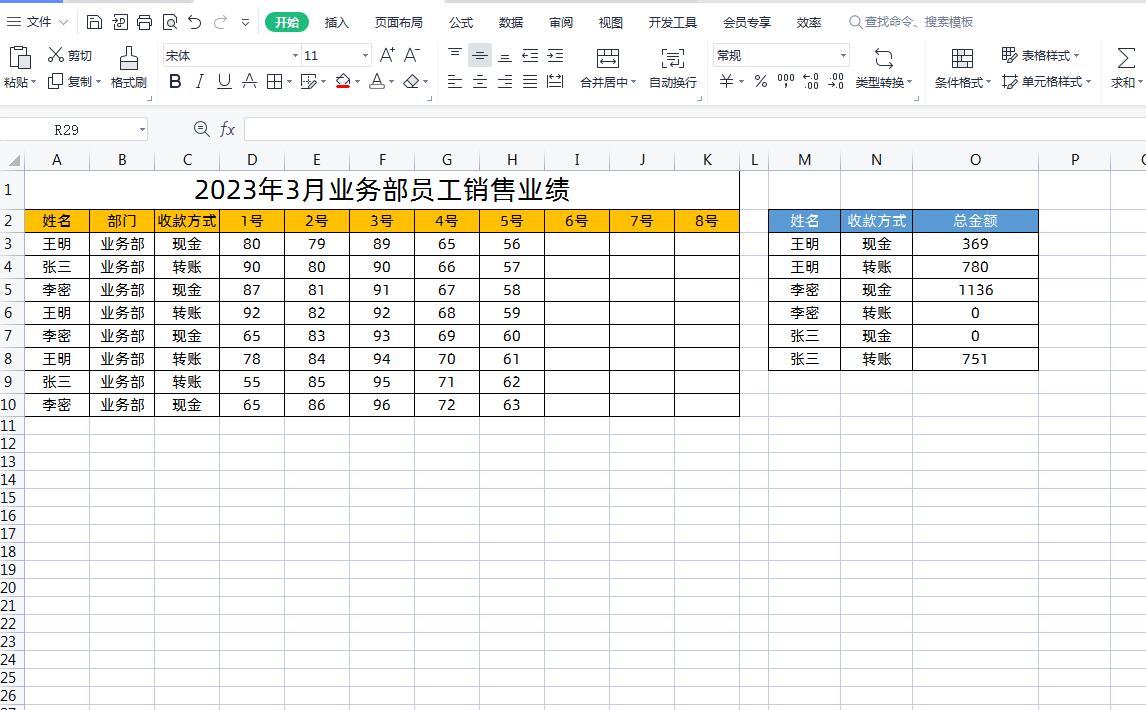Expand the Copy (复制) dropdown arrow
Screen dimensions: 1146x710
(x=99, y=82)
